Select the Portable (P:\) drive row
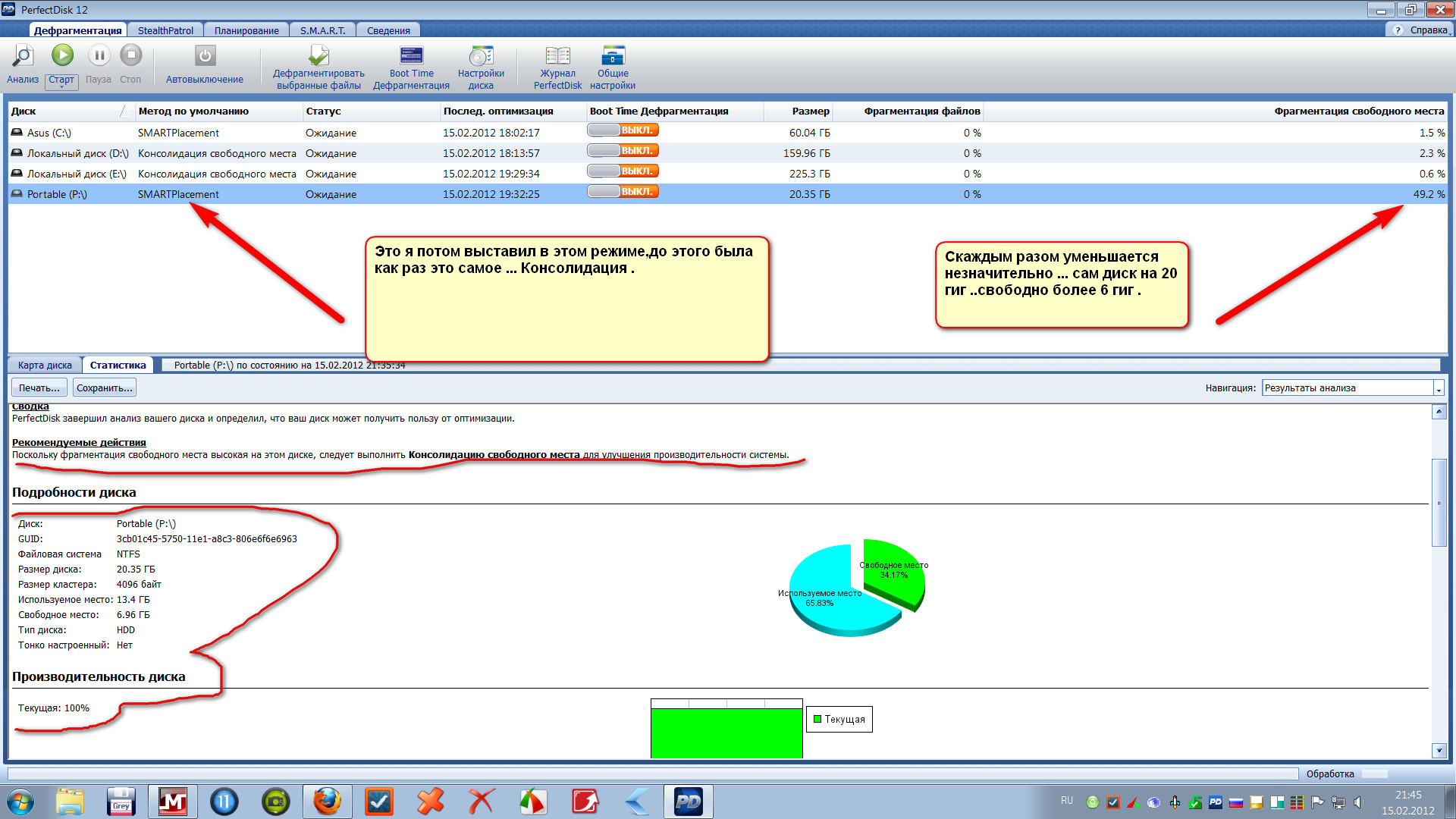 727,194
